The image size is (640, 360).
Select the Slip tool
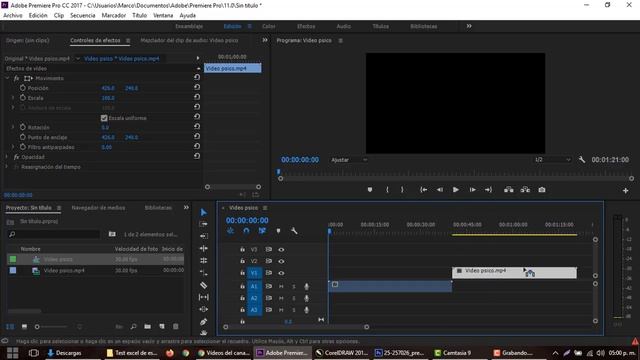tap(203, 297)
